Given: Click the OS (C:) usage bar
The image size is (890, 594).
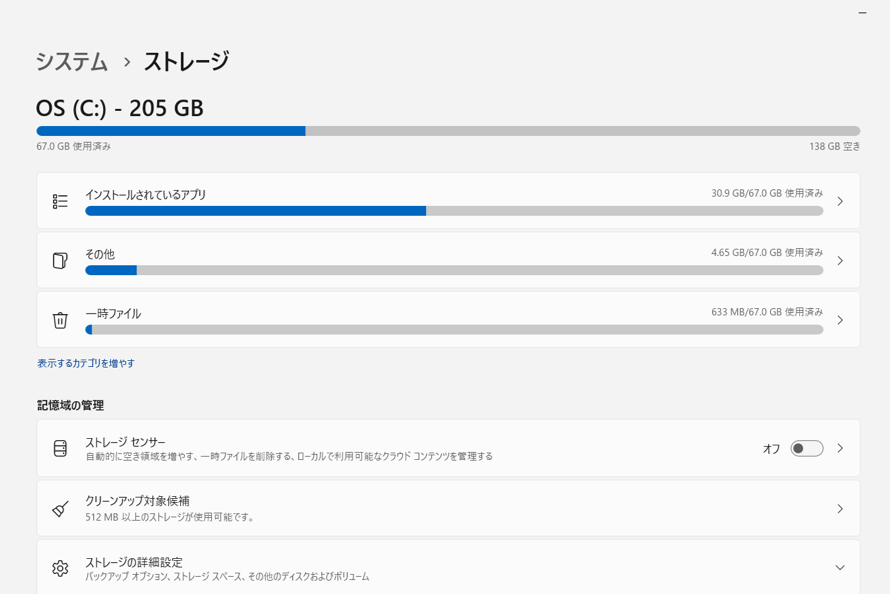Looking at the screenshot, I should pyautogui.click(x=448, y=131).
